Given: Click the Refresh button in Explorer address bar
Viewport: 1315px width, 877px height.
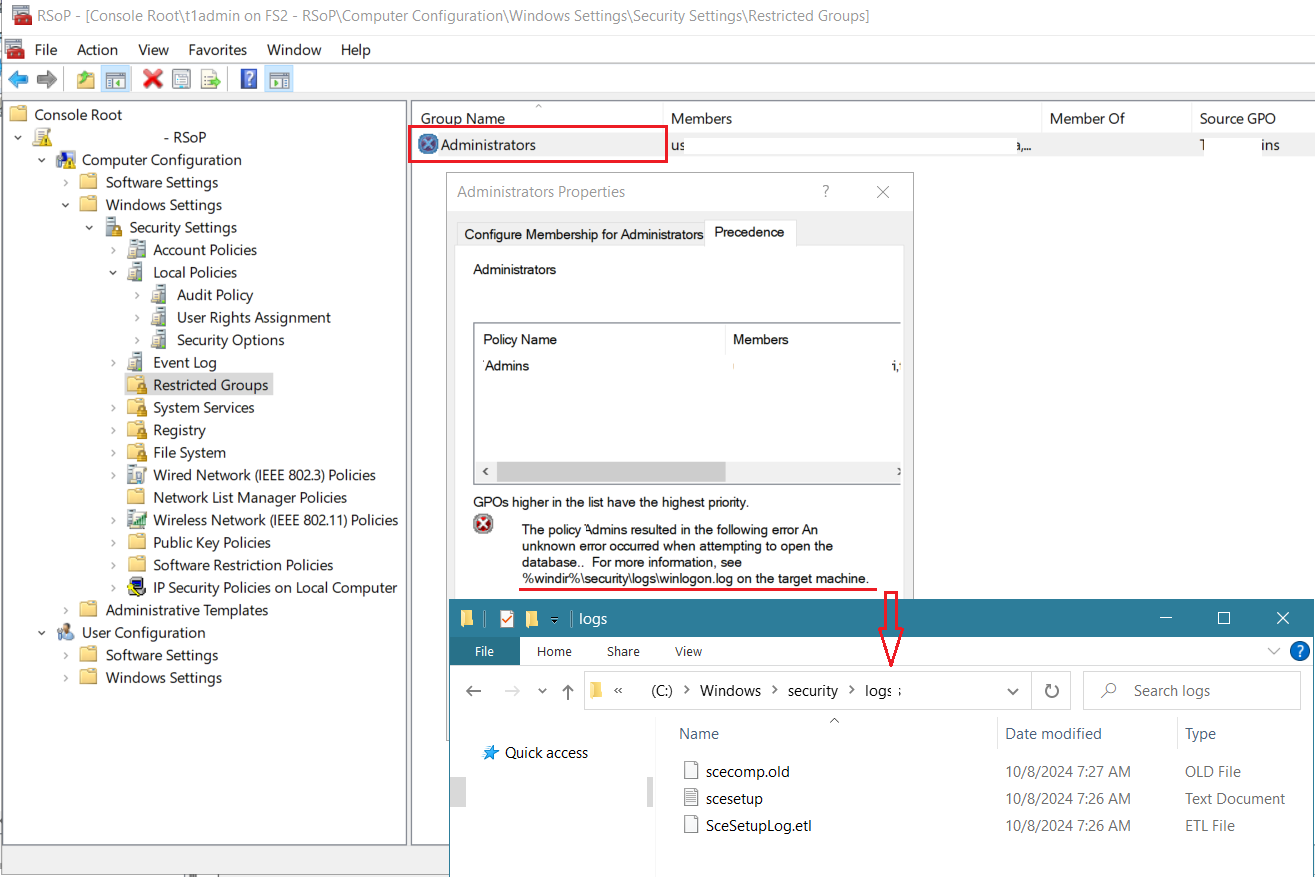Looking at the screenshot, I should click(1051, 691).
